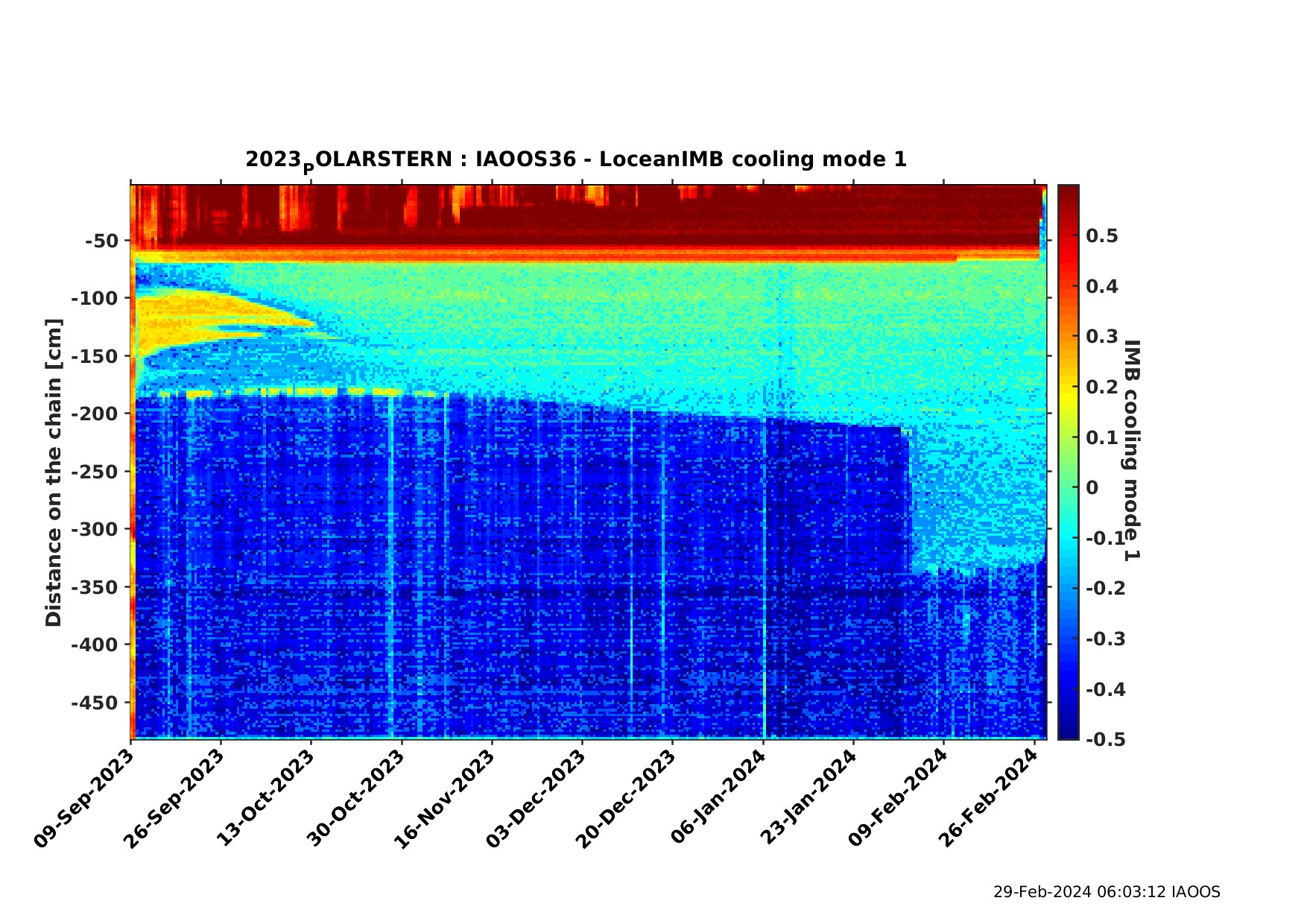Click the 06-Jan-2024 date tick label
Viewport: 1307px width, 924px height.
pyautogui.click(x=718, y=798)
